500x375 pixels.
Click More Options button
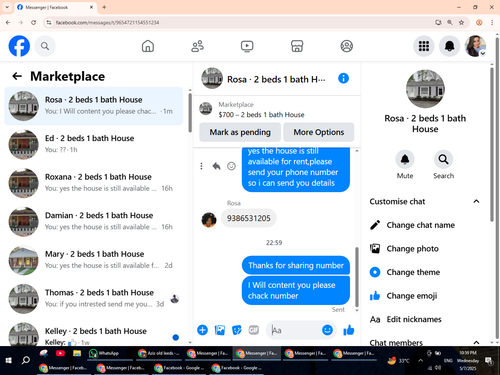pyautogui.click(x=319, y=132)
